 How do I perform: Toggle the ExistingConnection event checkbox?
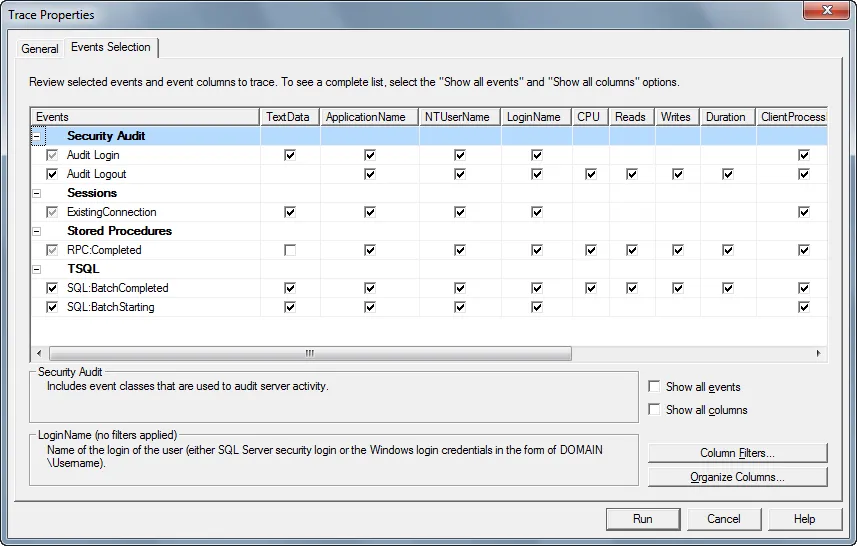(x=52, y=212)
